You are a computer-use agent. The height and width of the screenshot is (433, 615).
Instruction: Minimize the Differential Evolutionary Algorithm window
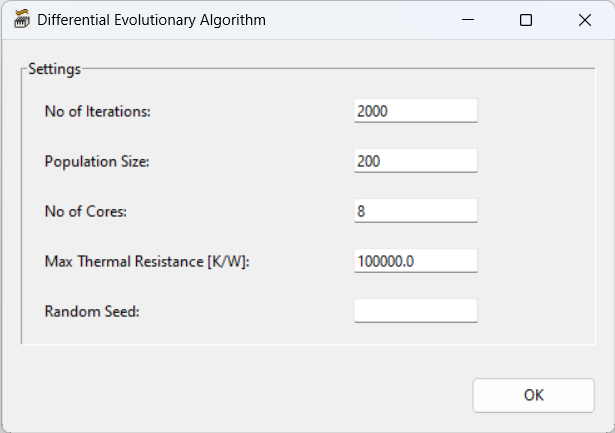pyautogui.click(x=468, y=20)
